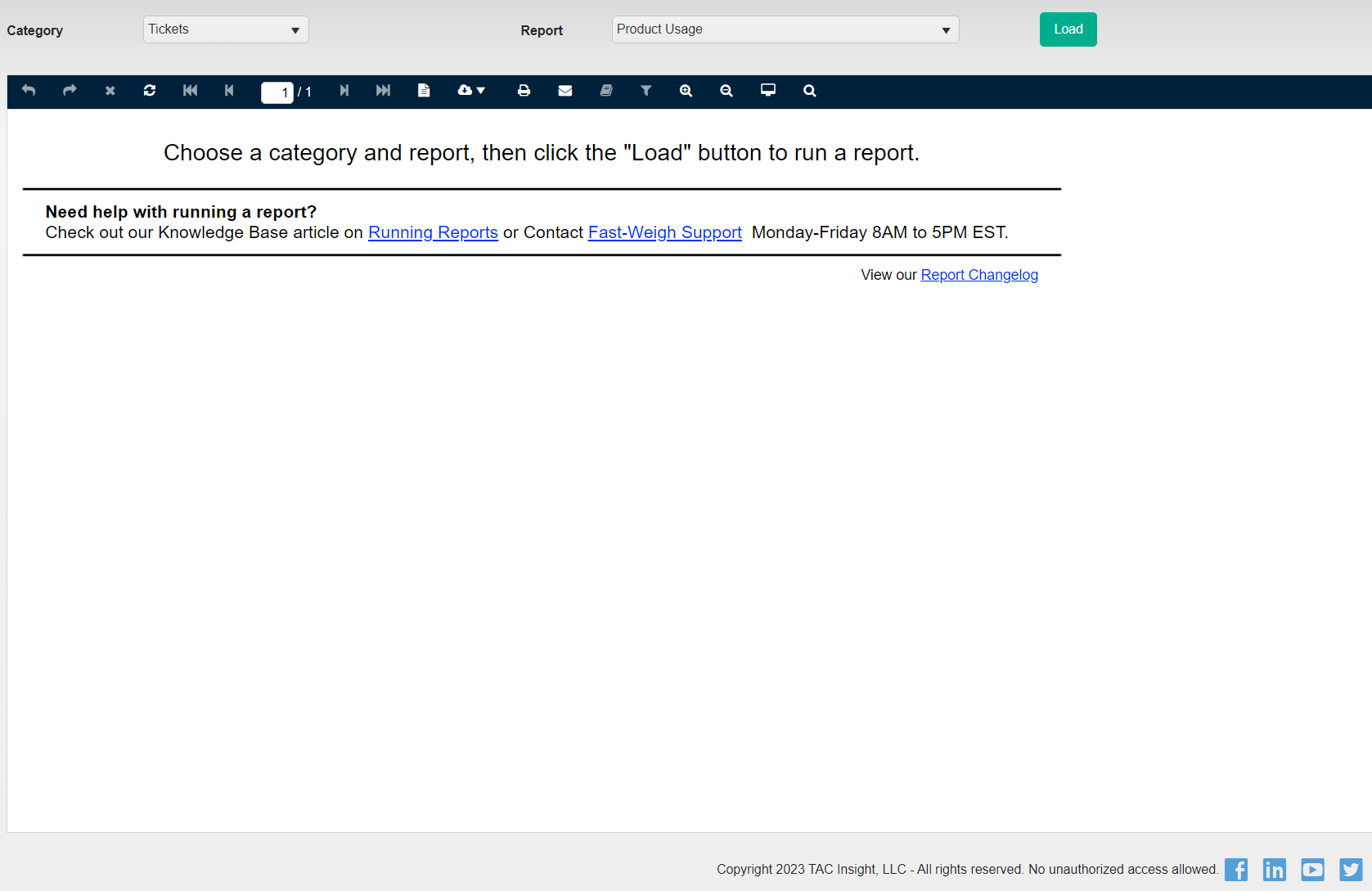Open the export cloud download dropdown
This screenshot has width=1372, height=891.
click(x=471, y=91)
